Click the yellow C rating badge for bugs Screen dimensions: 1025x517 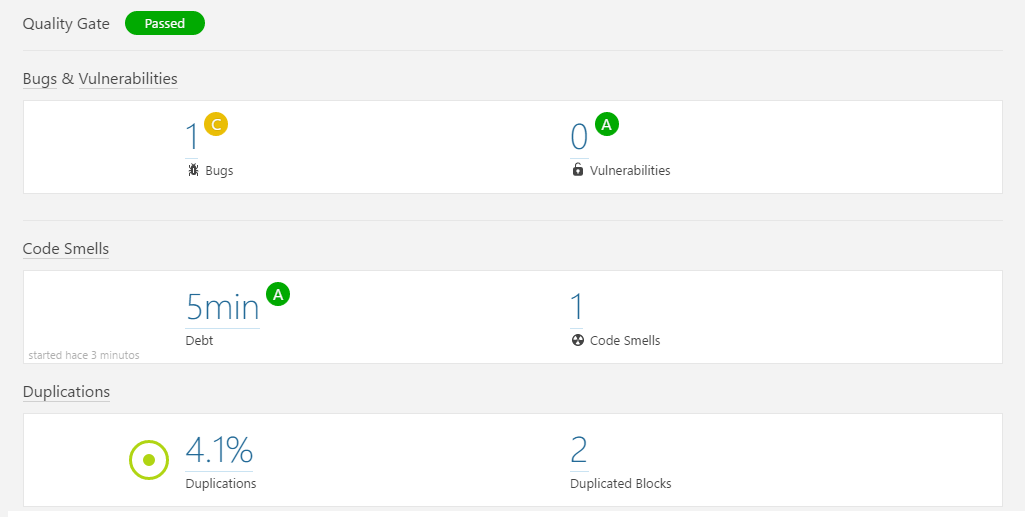pos(216,124)
